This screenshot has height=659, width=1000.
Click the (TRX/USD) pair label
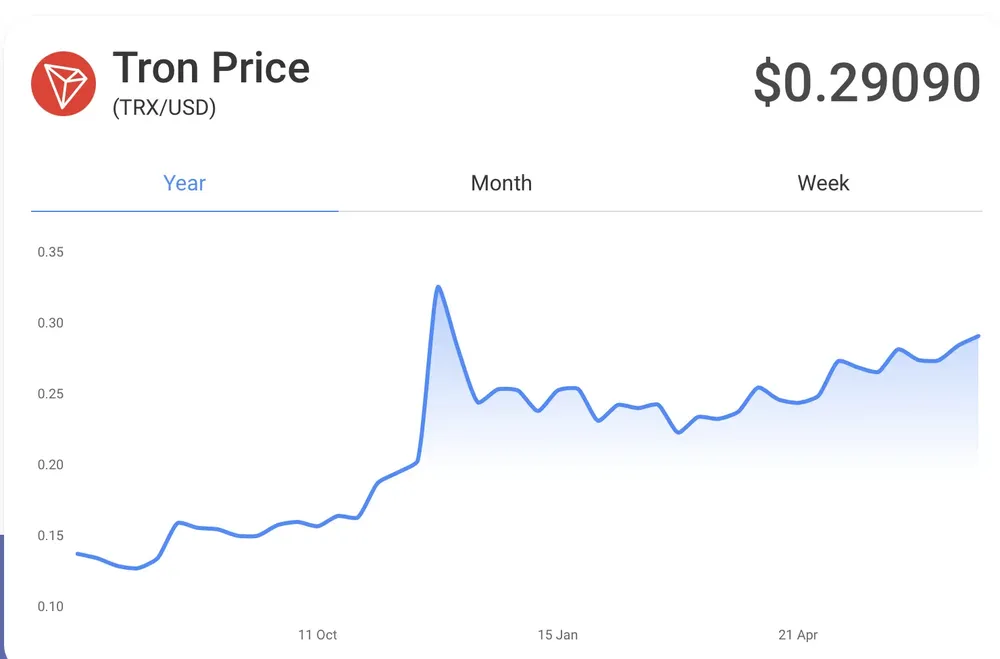pyautogui.click(x=164, y=107)
